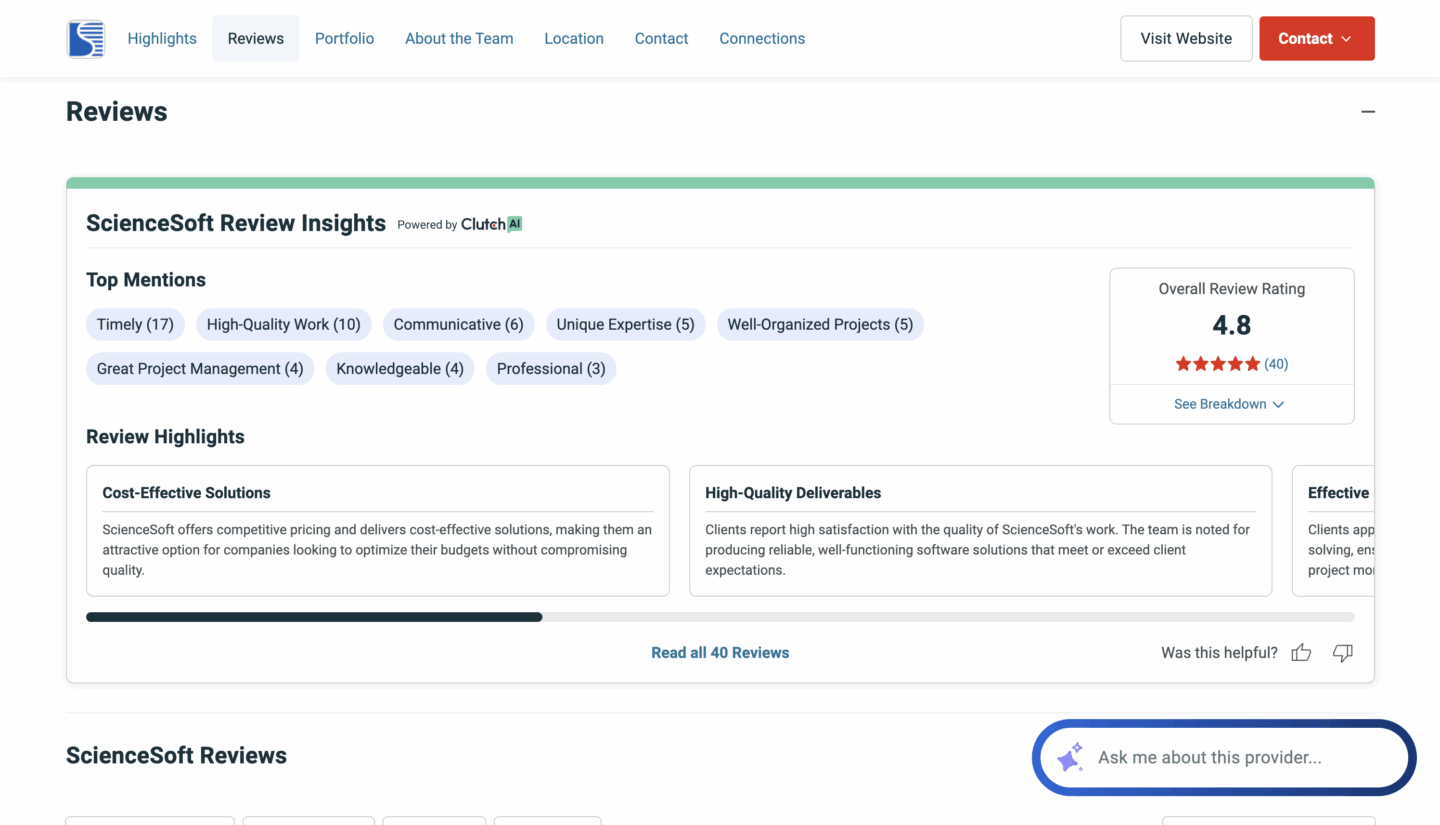
Task: Click the Was this helpful? text
Action: 1219,653
